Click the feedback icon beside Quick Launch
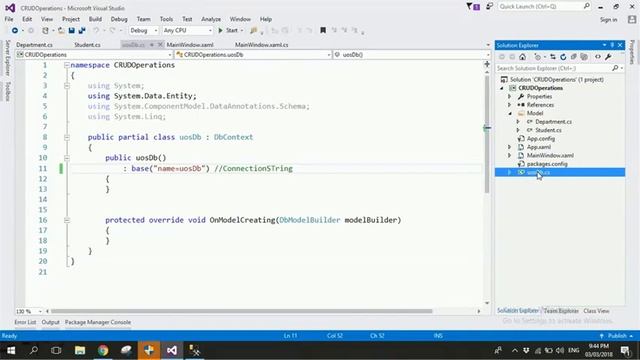The width and height of the screenshot is (640, 360). click(x=489, y=7)
